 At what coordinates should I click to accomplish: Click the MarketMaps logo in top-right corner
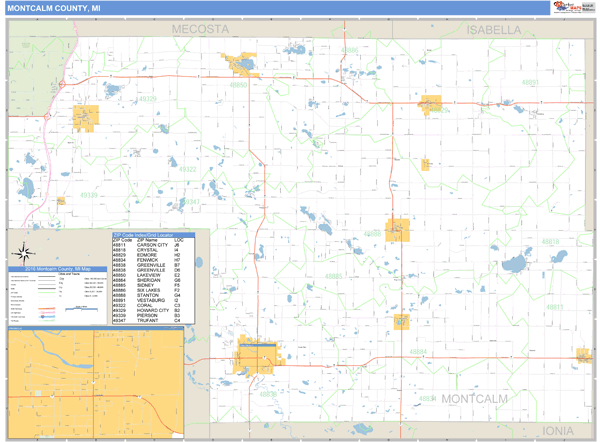click(x=570, y=8)
